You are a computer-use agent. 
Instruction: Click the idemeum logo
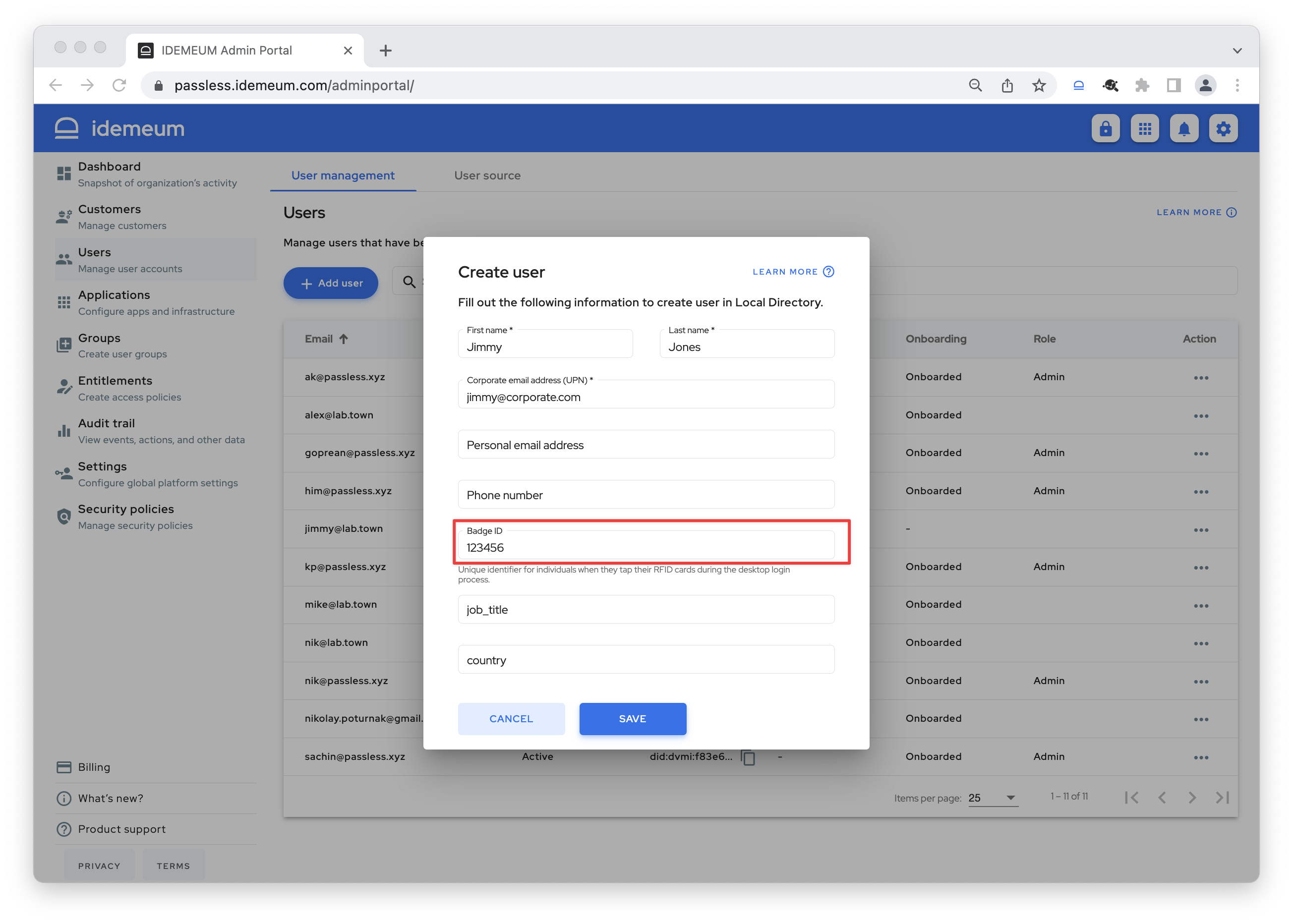(x=119, y=128)
